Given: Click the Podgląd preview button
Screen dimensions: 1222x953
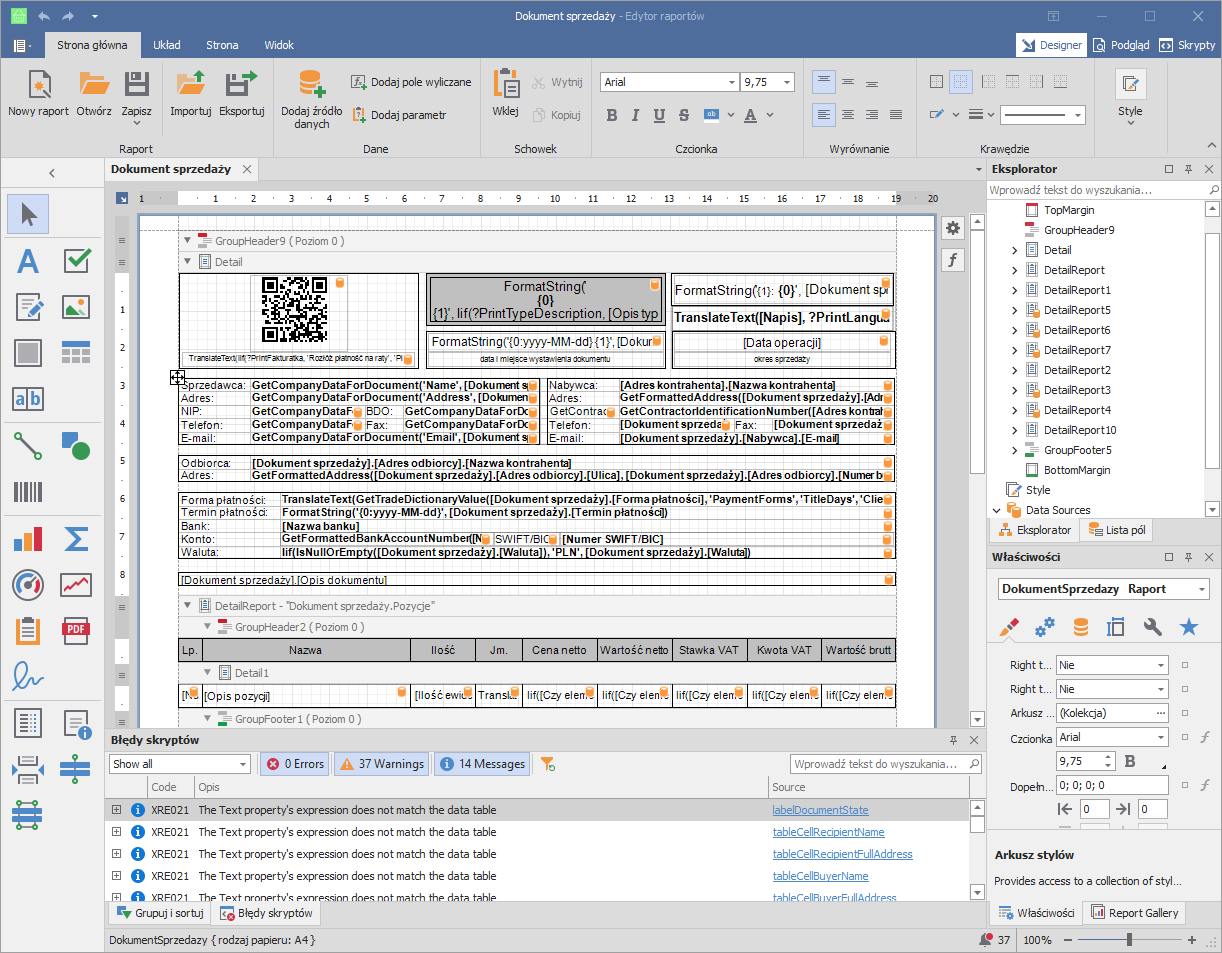Looking at the screenshot, I should tap(1120, 45).
